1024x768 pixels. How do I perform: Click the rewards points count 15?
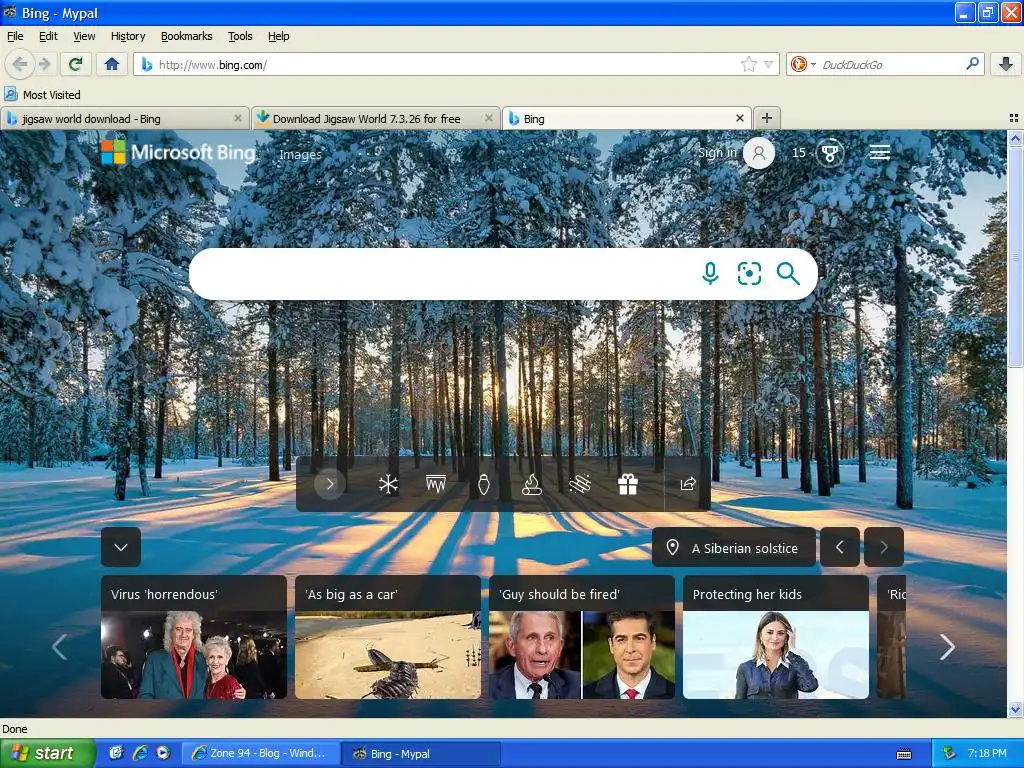(x=799, y=153)
